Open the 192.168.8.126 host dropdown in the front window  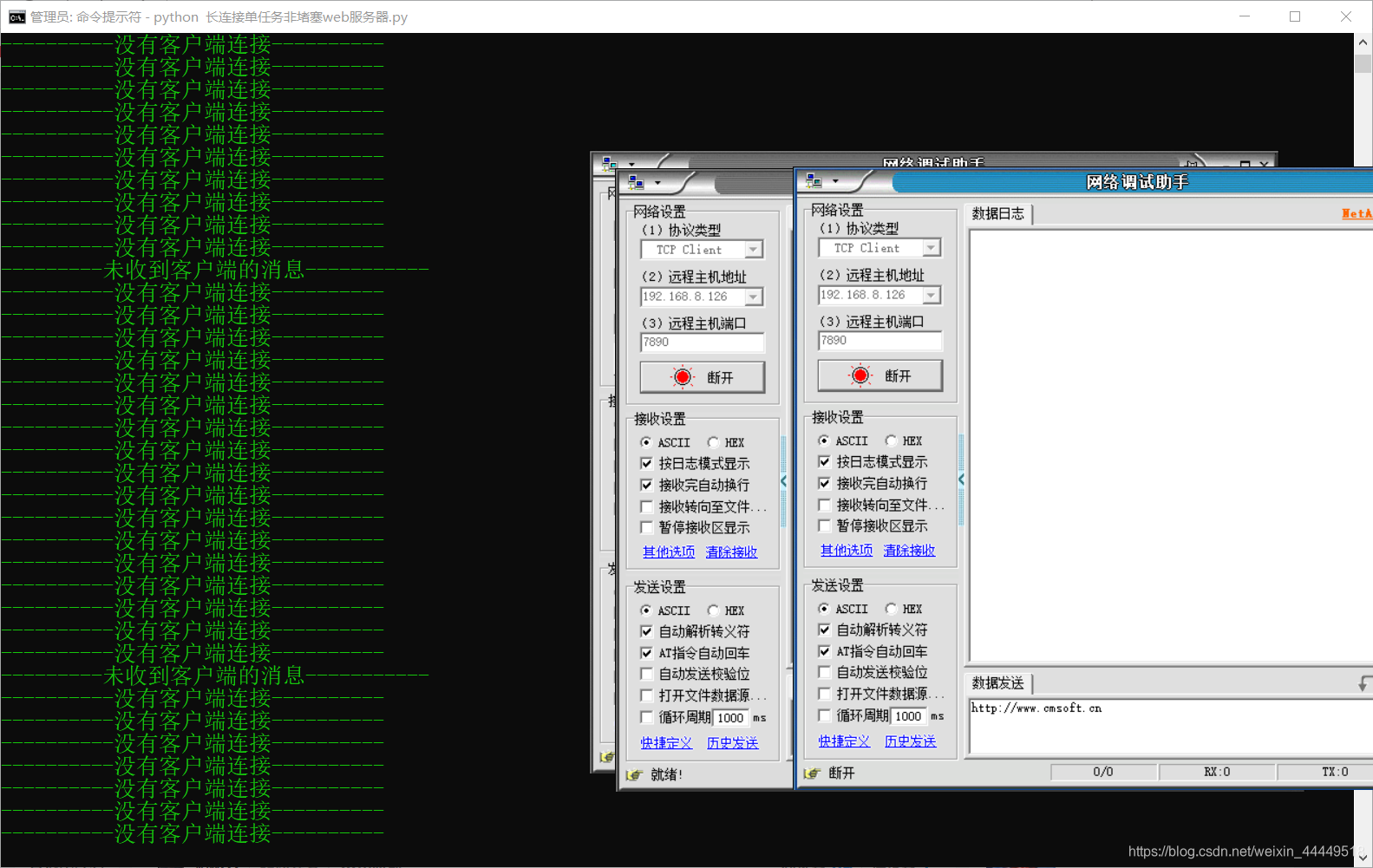[x=932, y=295]
